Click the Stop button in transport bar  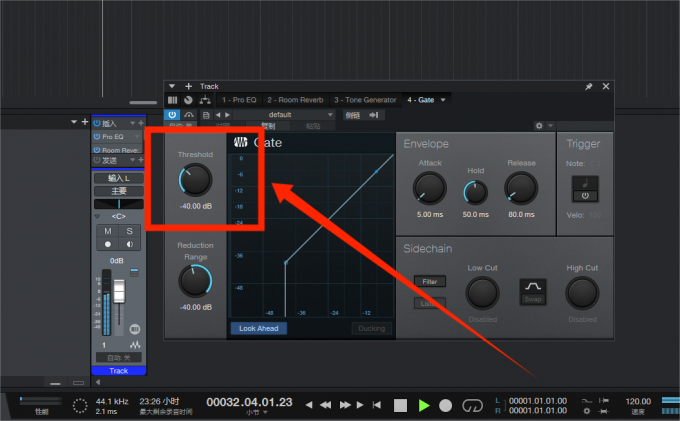tap(400, 405)
